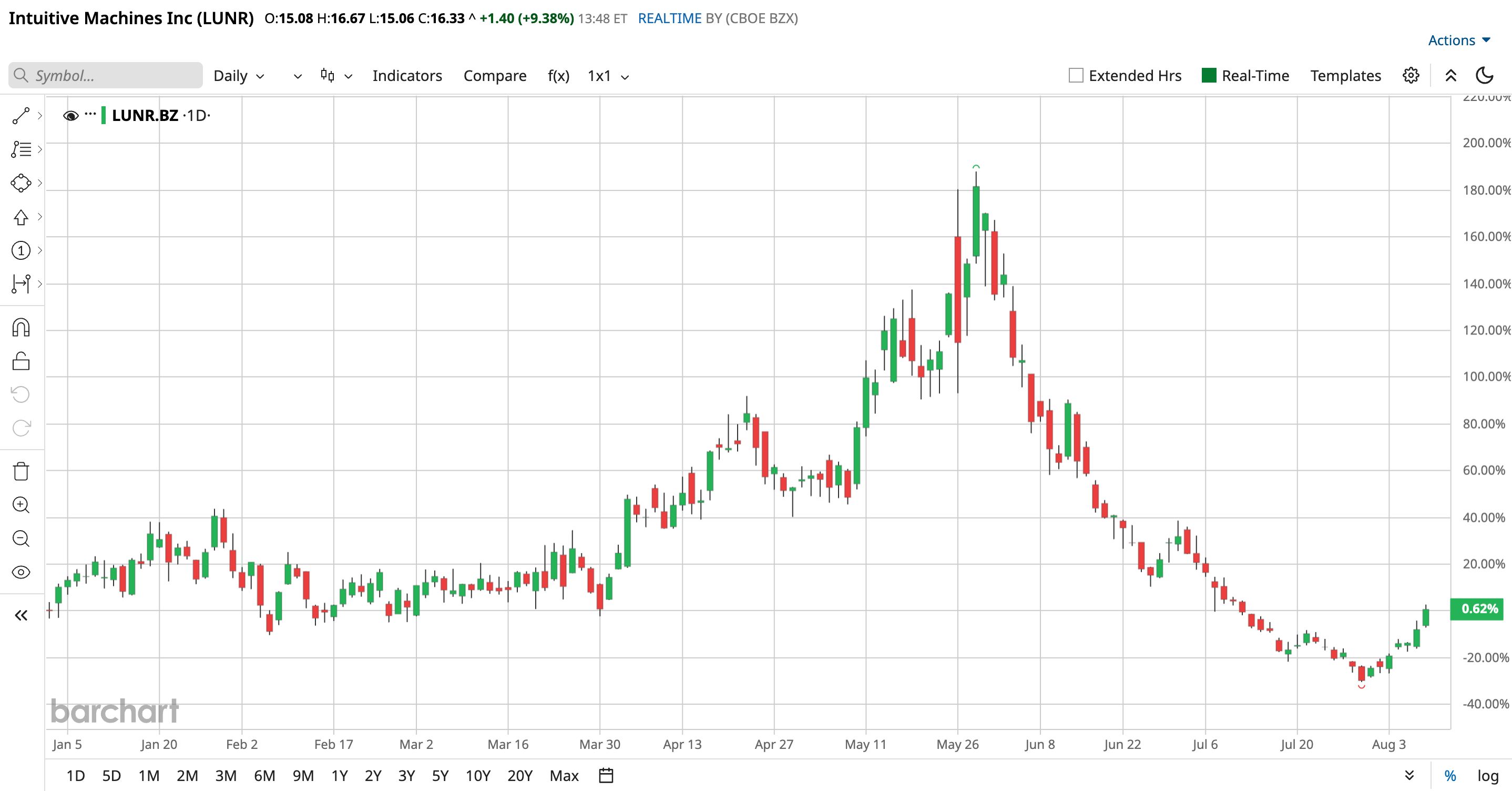Click the Compare button
The height and width of the screenshot is (791, 1512).
coord(495,76)
